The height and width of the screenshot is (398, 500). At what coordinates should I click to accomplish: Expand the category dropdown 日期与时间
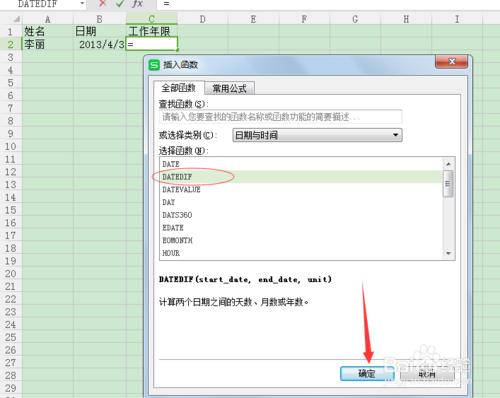coord(317,135)
